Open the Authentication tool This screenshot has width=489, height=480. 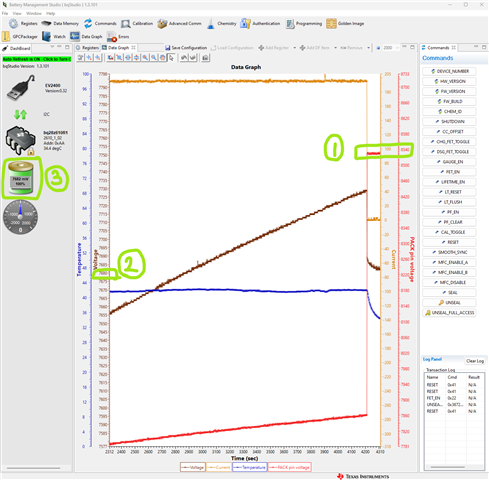(x=260, y=24)
